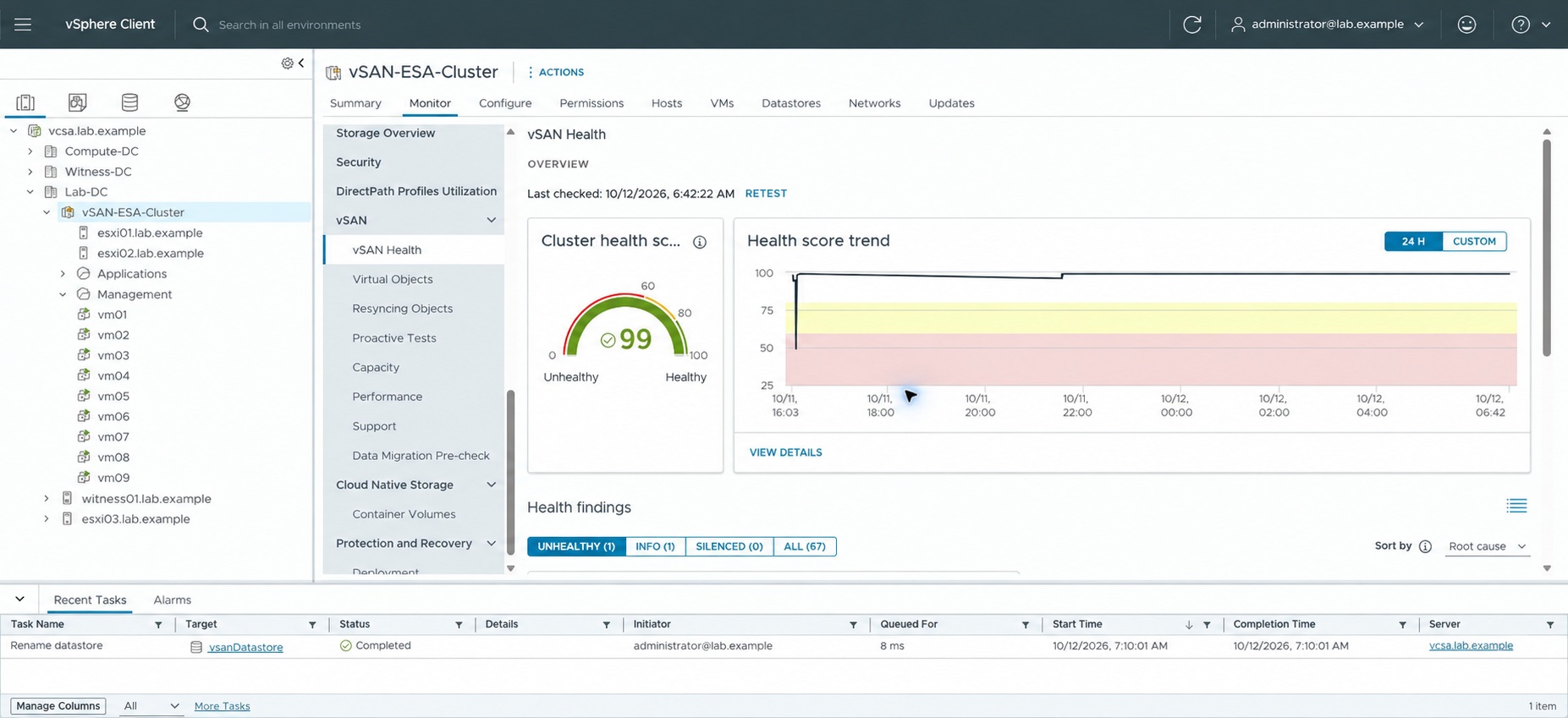
Task: Click the vSAN Health pane scrollbar
Action: 1547,247
